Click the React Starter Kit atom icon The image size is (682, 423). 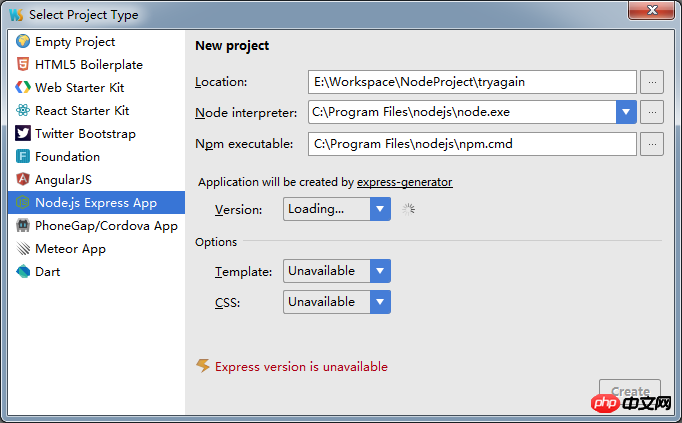tap(23, 111)
